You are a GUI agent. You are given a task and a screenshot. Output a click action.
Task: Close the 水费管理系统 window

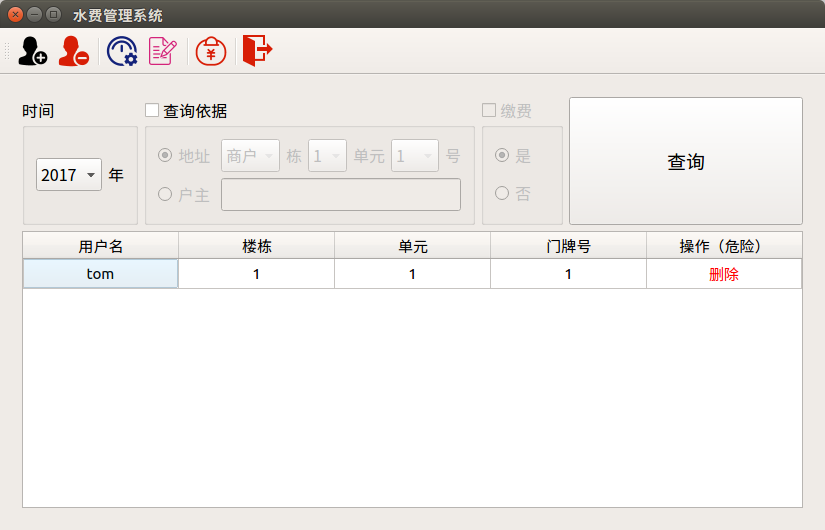(x=16, y=15)
